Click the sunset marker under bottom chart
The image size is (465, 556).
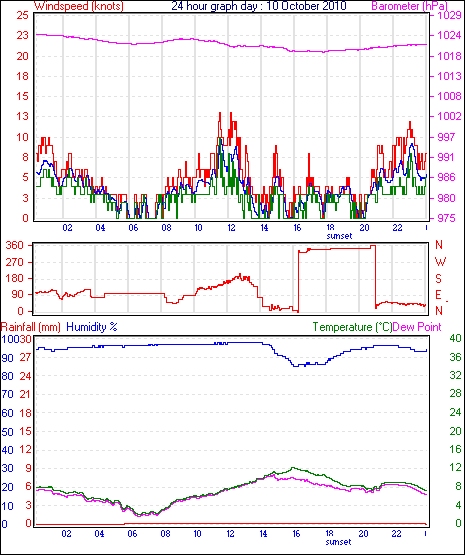click(x=338, y=542)
